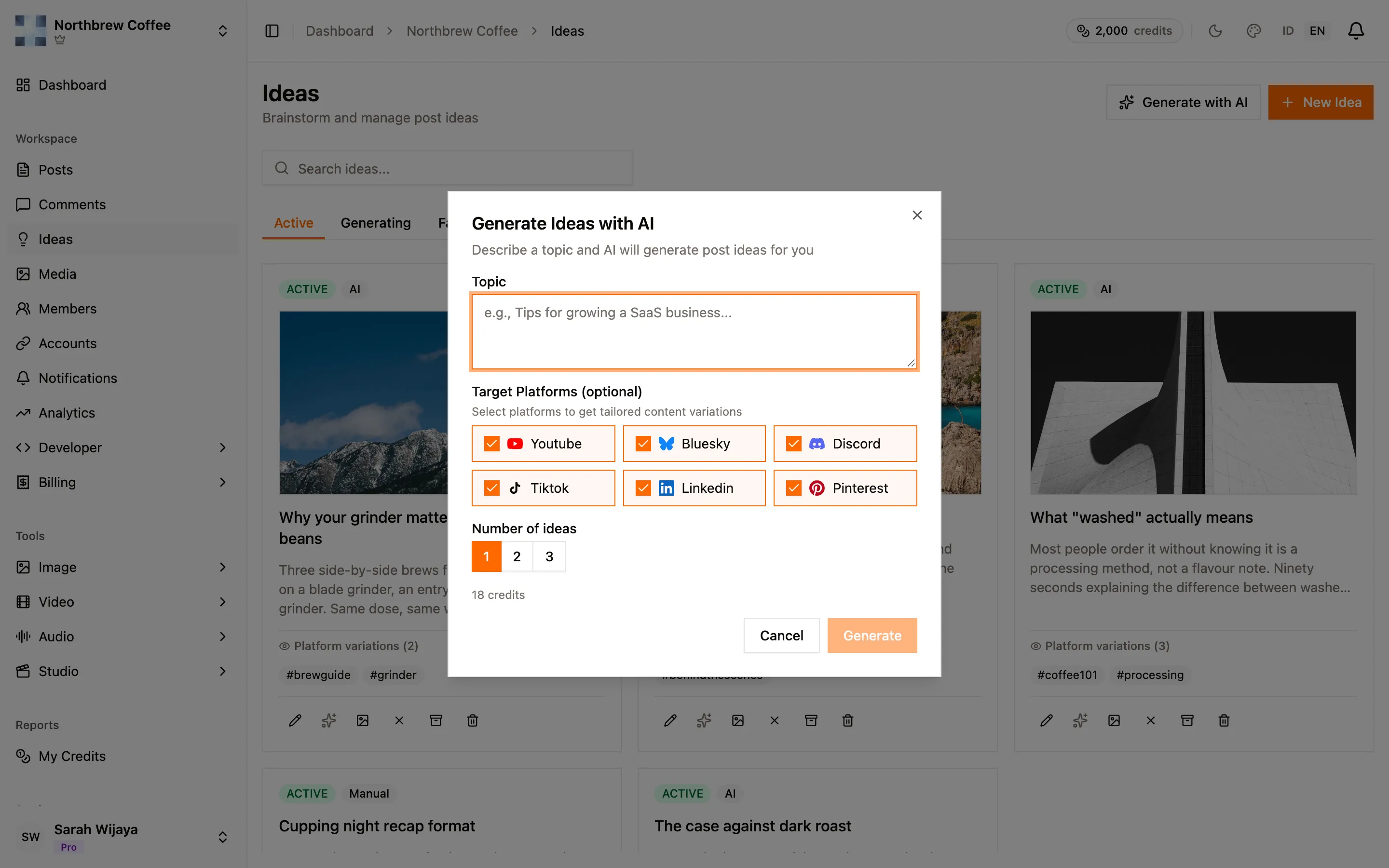This screenshot has width=1389, height=868.
Task: Open the washed idea thumbnail image
Action: point(1193,403)
